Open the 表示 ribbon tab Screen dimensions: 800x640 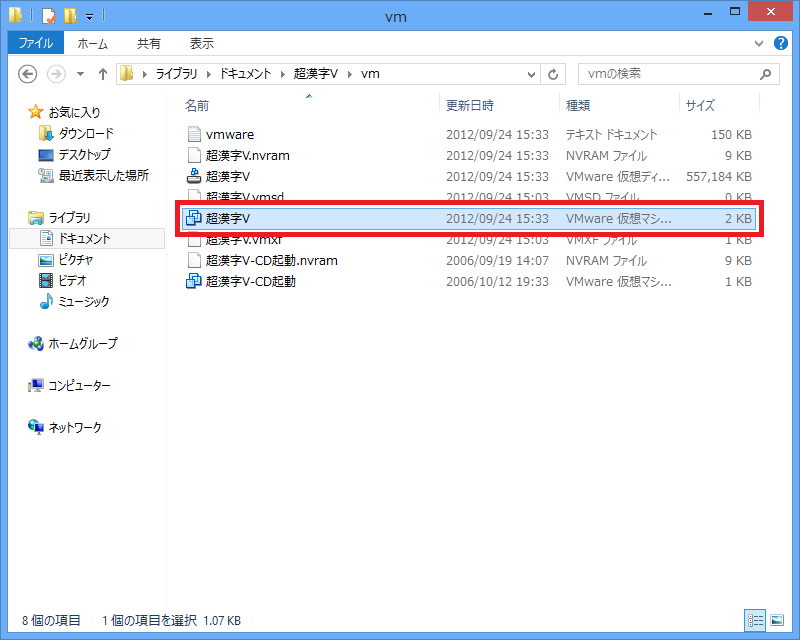tap(201, 44)
